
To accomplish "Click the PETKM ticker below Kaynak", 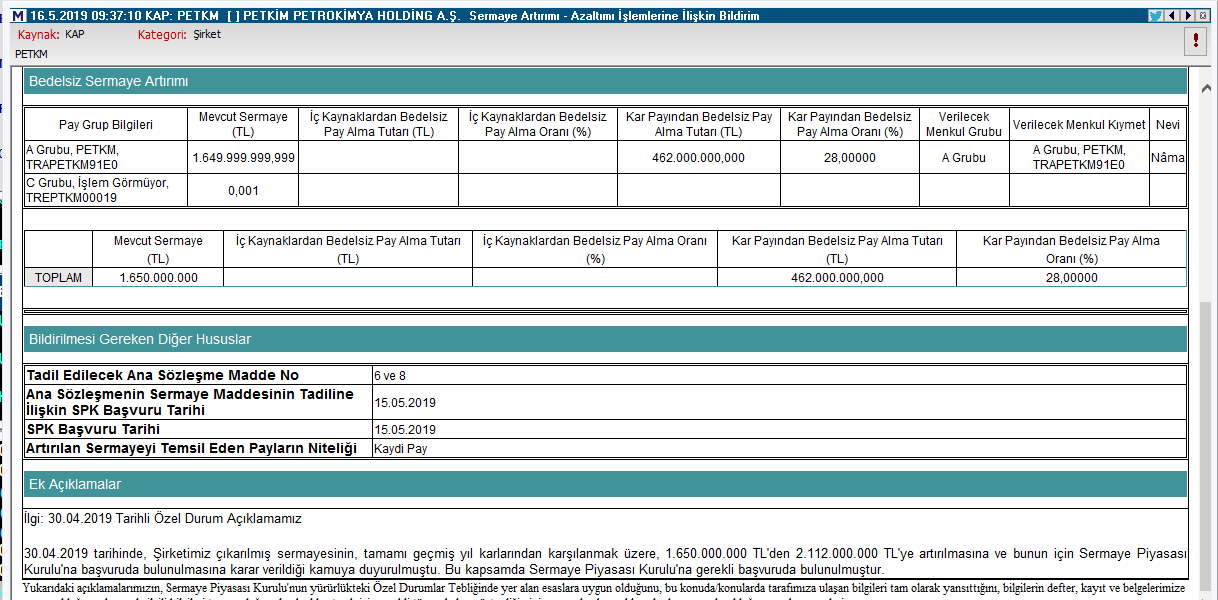I will click(x=31, y=54).
